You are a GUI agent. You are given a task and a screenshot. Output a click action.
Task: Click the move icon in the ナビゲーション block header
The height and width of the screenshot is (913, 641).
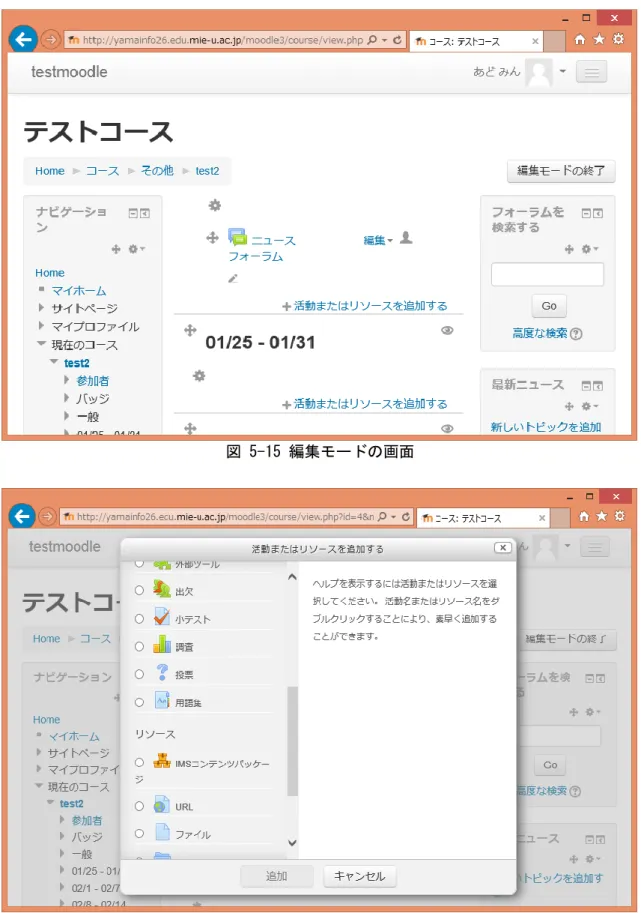tap(116, 249)
